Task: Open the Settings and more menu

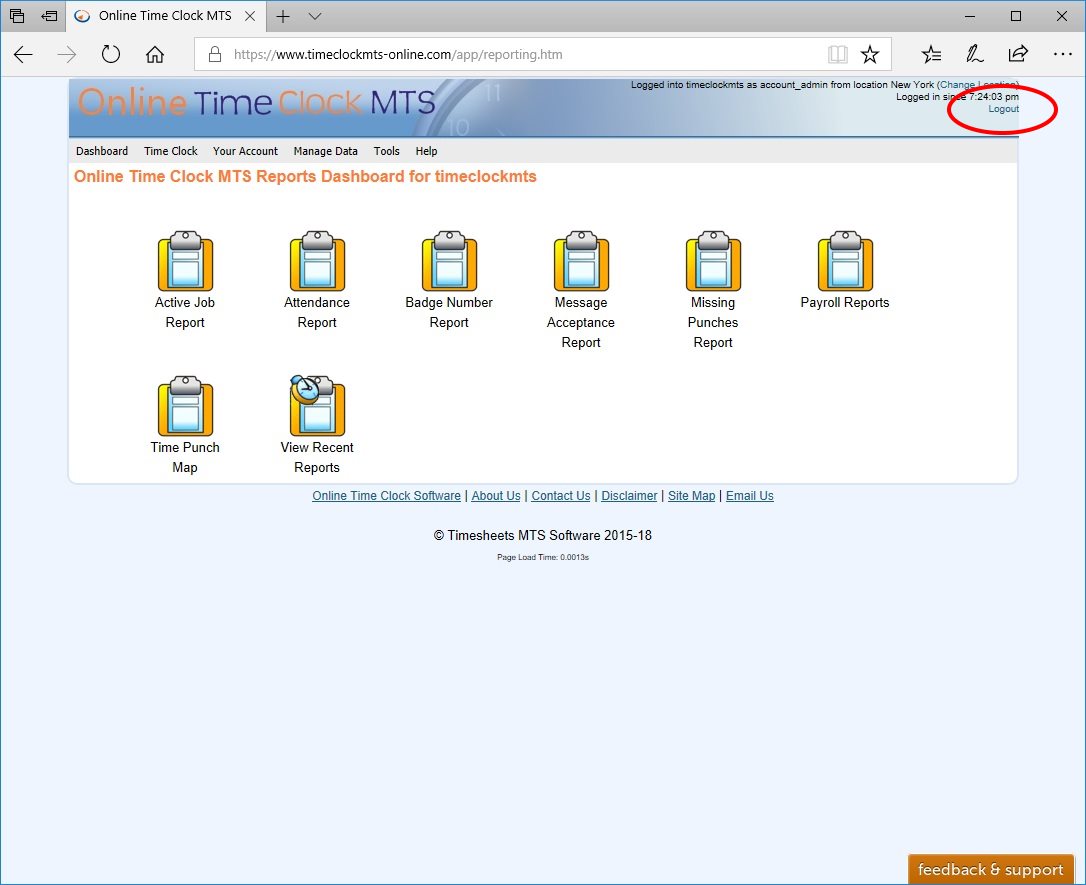Action: point(1063,54)
